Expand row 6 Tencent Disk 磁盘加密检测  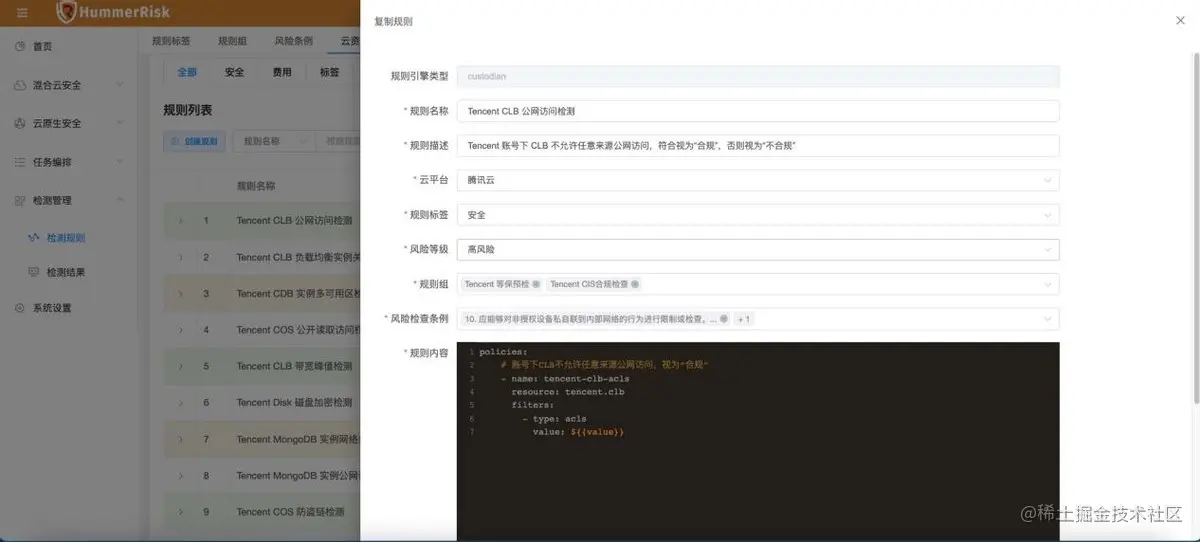tap(181, 402)
